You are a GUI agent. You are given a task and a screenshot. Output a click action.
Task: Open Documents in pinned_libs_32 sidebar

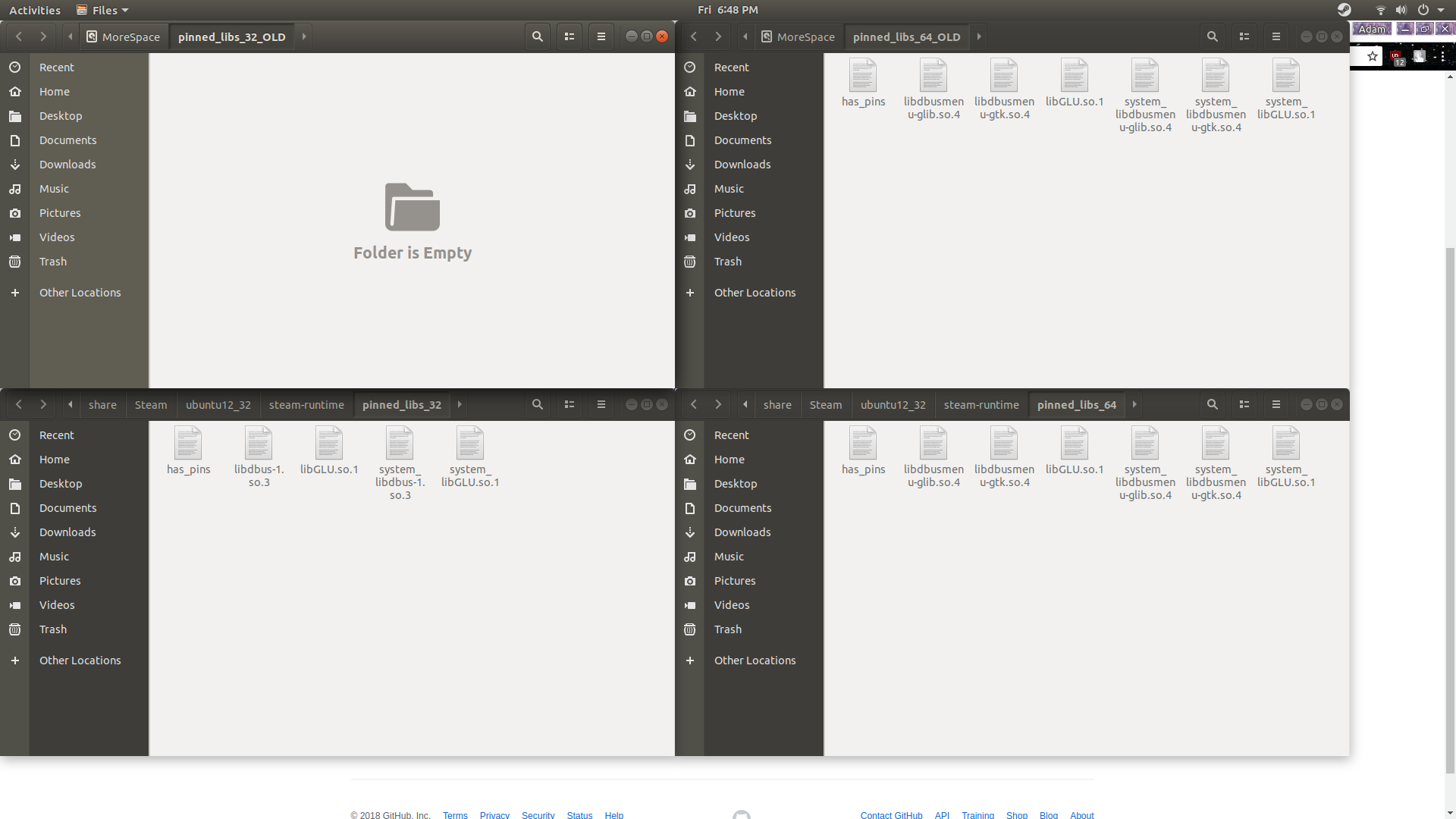pos(74,508)
